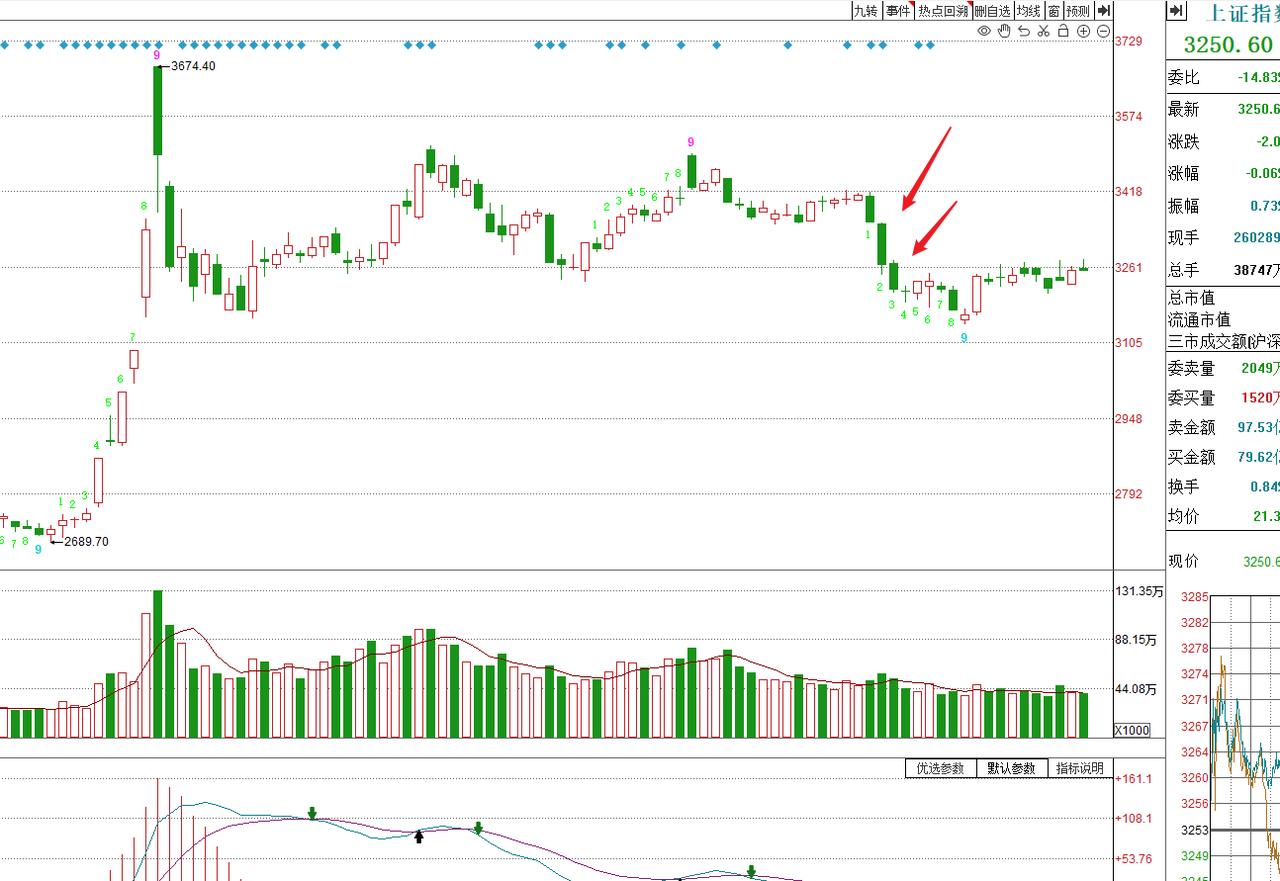
Task: Click the 3674.40 high price label
Action: (193, 66)
